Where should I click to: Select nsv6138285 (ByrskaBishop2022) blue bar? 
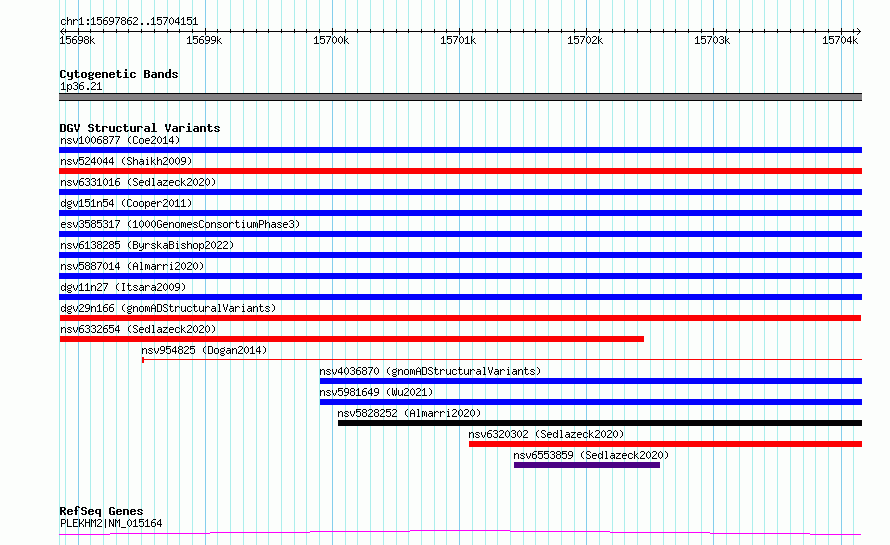click(x=460, y=255)
